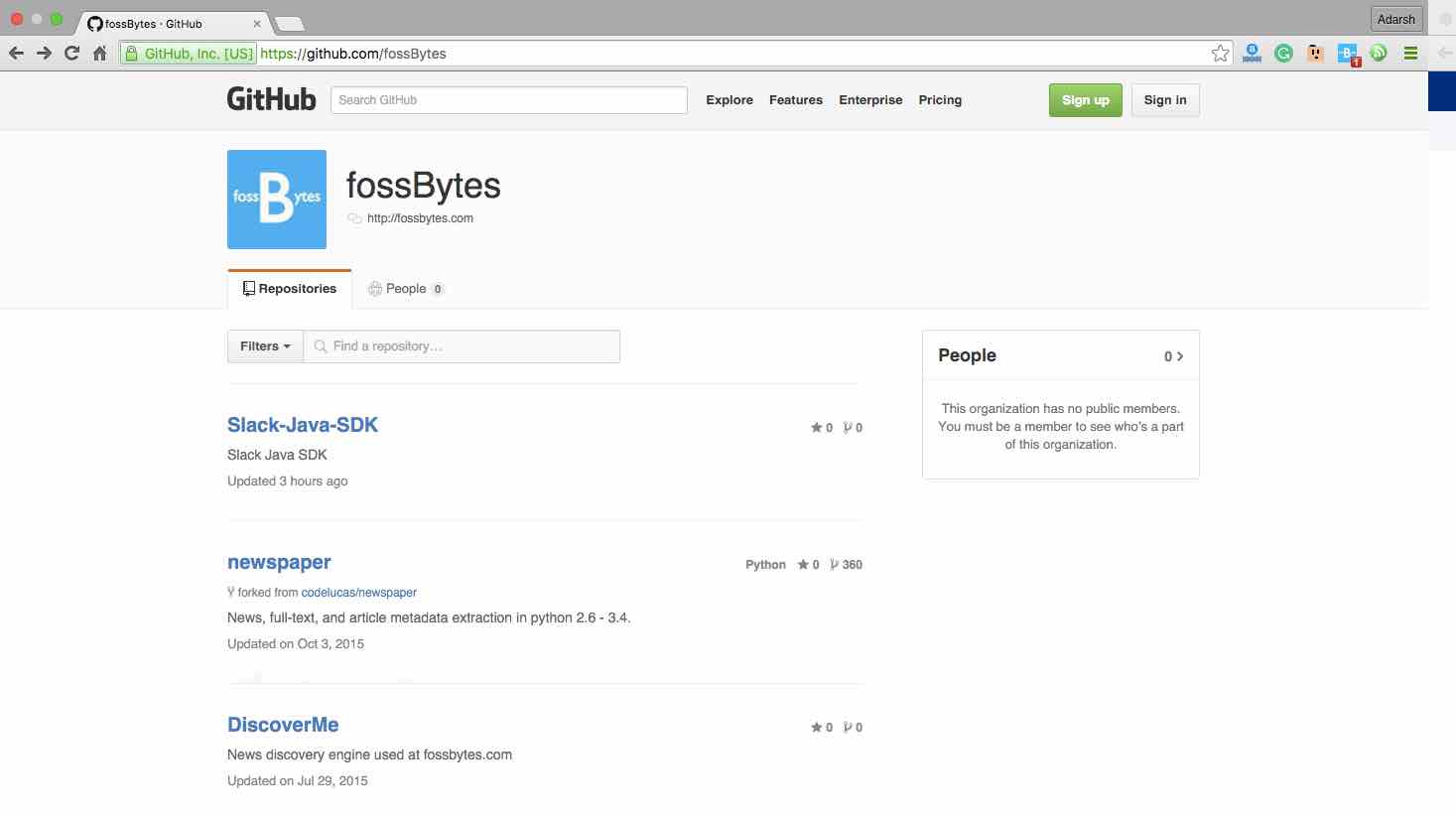Click the fossBytes organization avatar
Viewport: 1456px width, 816px height.
(x=277, y=200)
